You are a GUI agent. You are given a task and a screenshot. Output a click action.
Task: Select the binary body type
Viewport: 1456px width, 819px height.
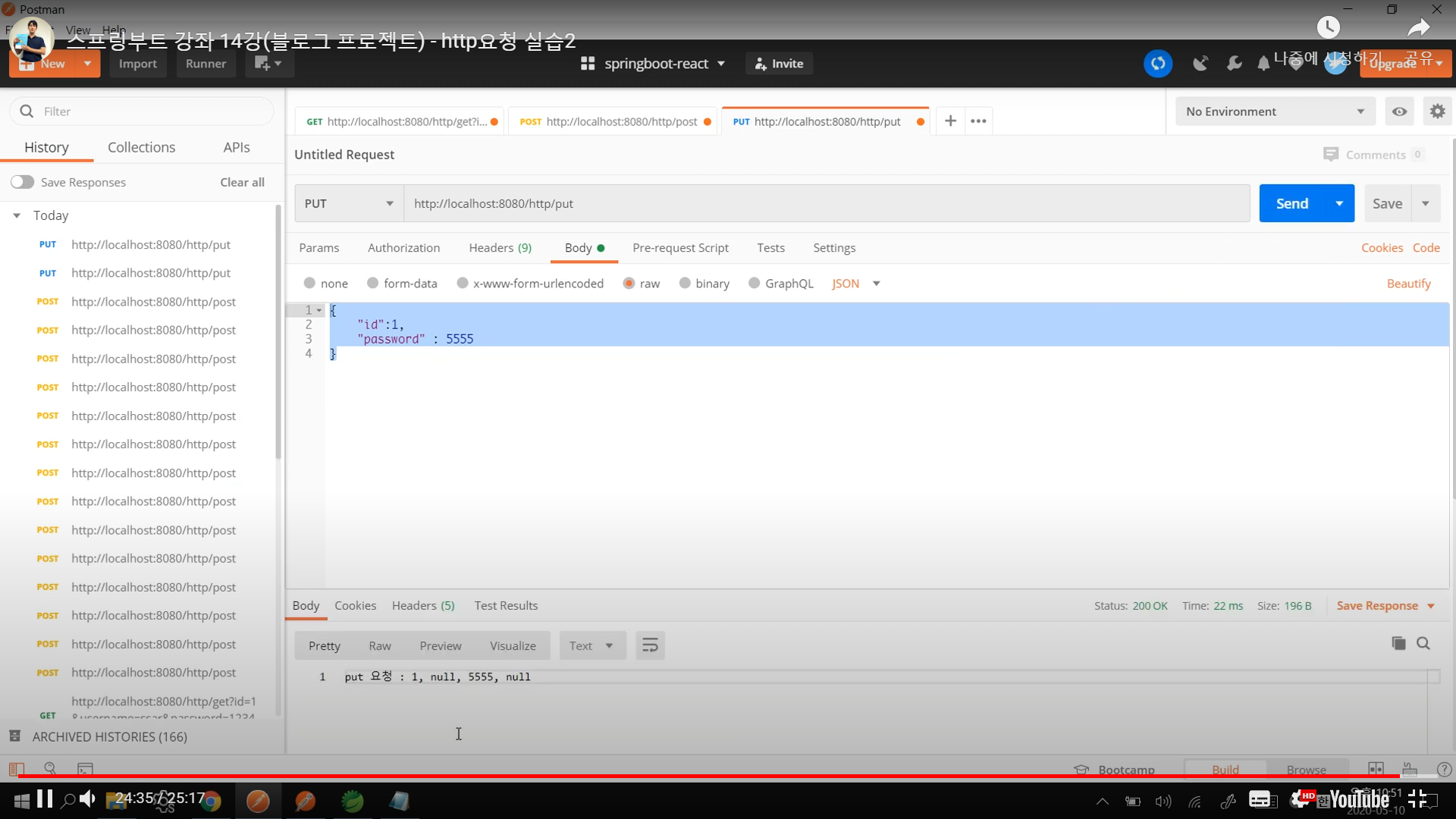[x=685, y=283]
